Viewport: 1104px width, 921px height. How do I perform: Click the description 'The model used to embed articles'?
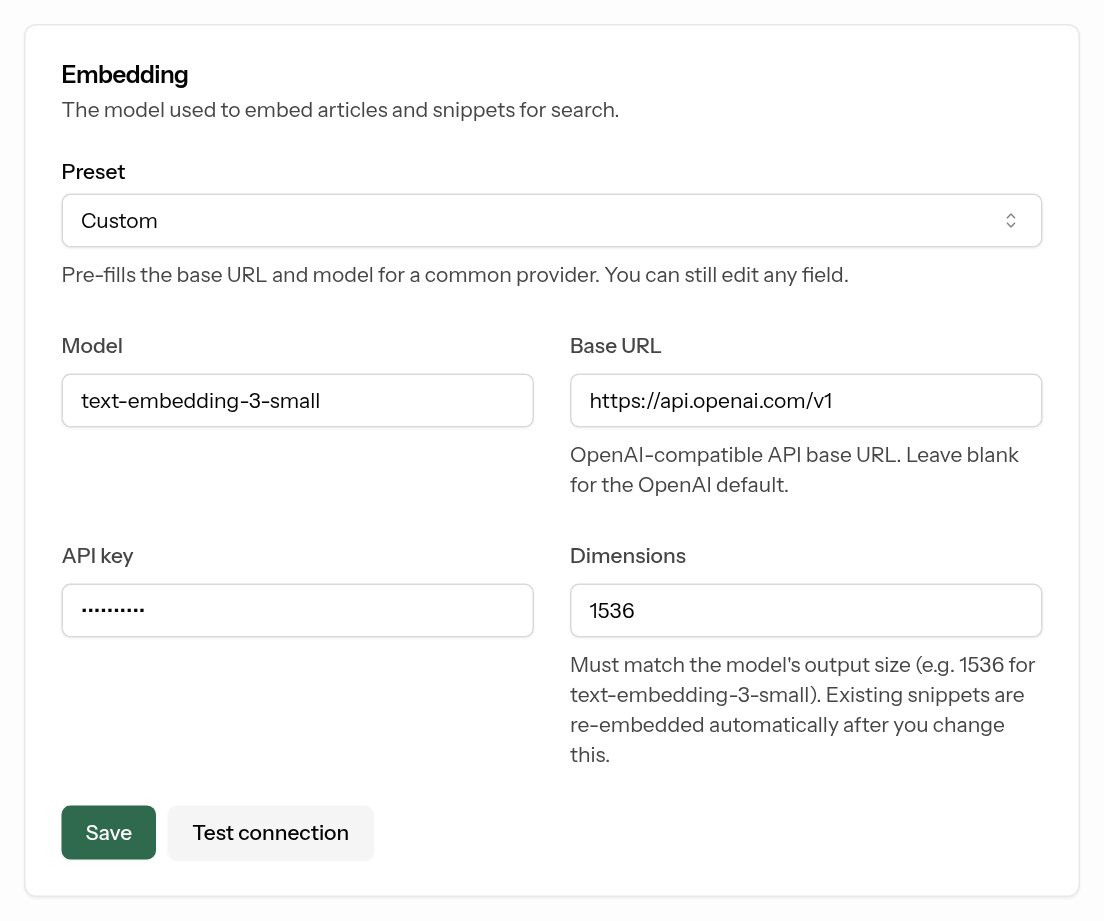340,110
